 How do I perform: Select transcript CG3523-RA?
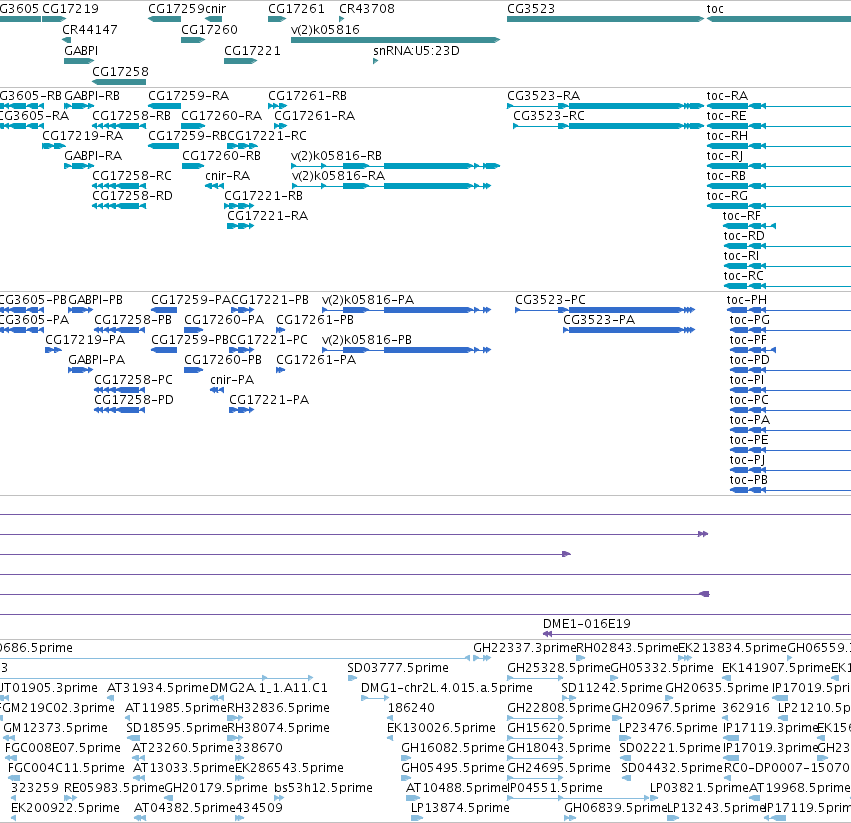coord(605,106)
